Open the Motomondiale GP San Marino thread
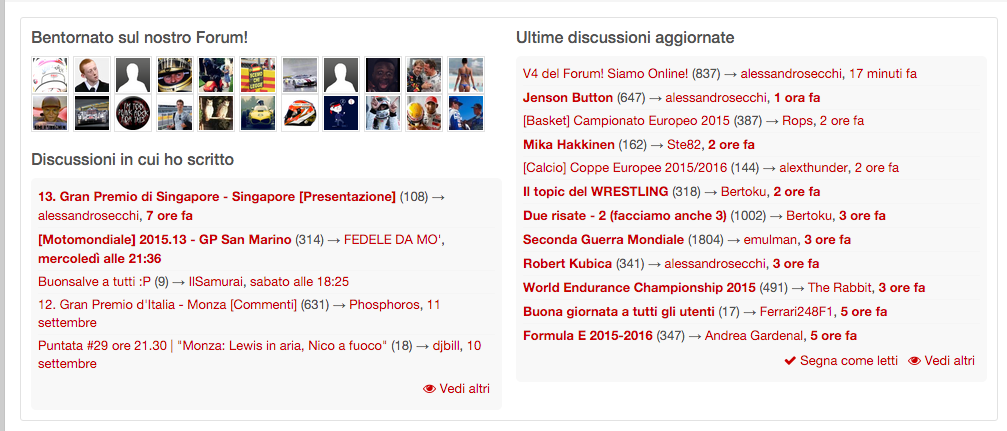Image resolution: width=1007 pixels, height=431 pixels. tap(164, 240)
